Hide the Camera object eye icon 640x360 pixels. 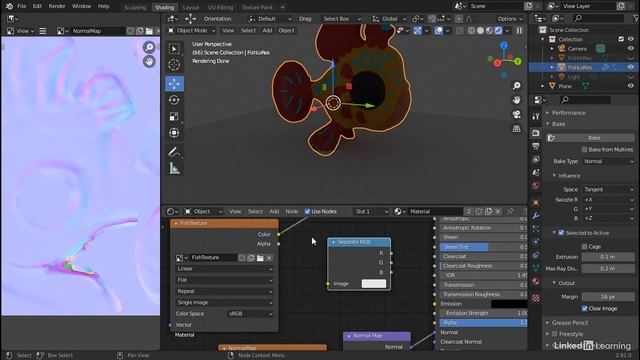tap(631, 49)
